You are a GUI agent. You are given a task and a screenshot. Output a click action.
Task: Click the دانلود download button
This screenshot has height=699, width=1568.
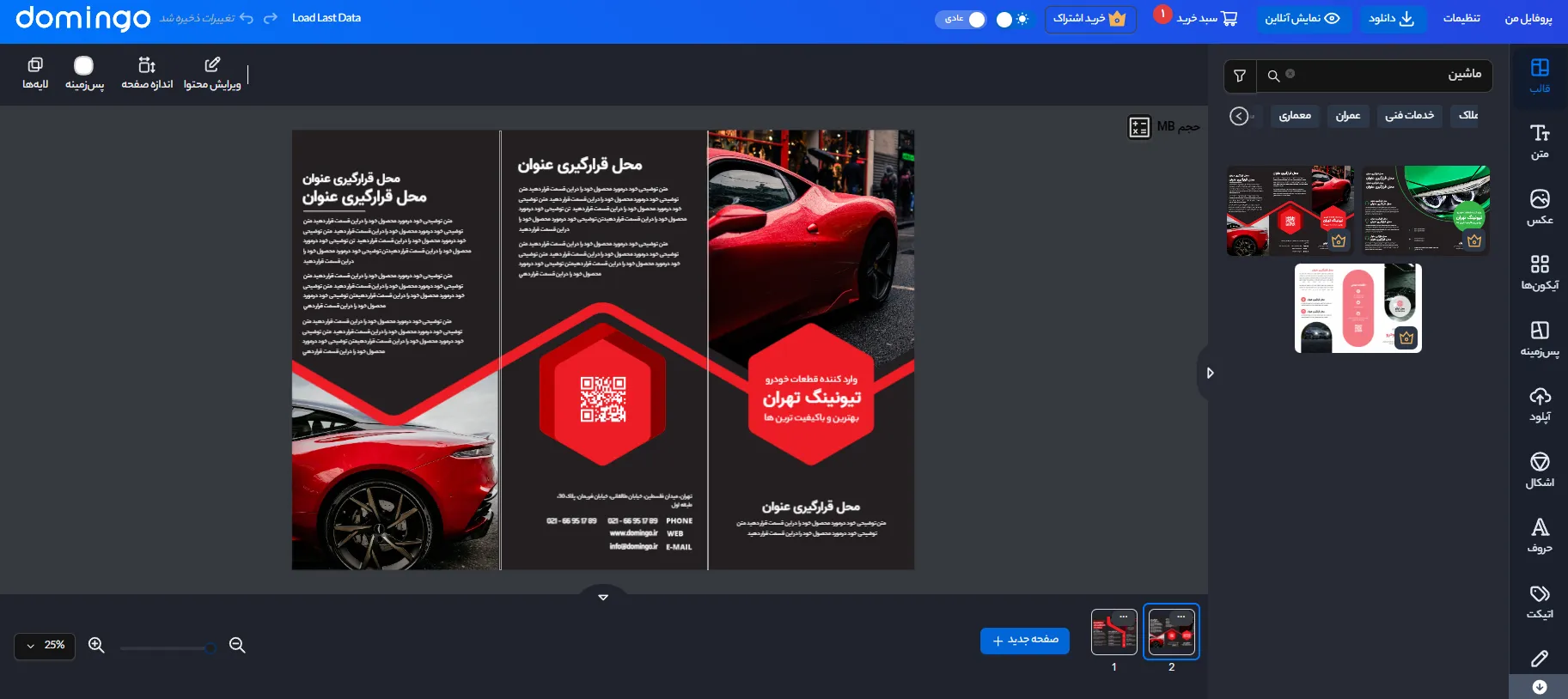pyautogui.click(x=1392, y=19)
